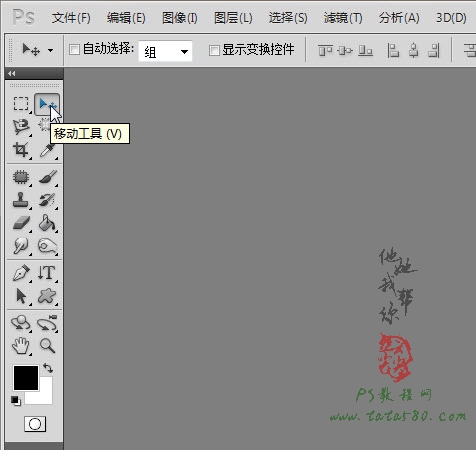Image resolution: width=476 pixels, height=450 pixels.
Task: Select the Vertical Type tool
Action: [47, 273]
